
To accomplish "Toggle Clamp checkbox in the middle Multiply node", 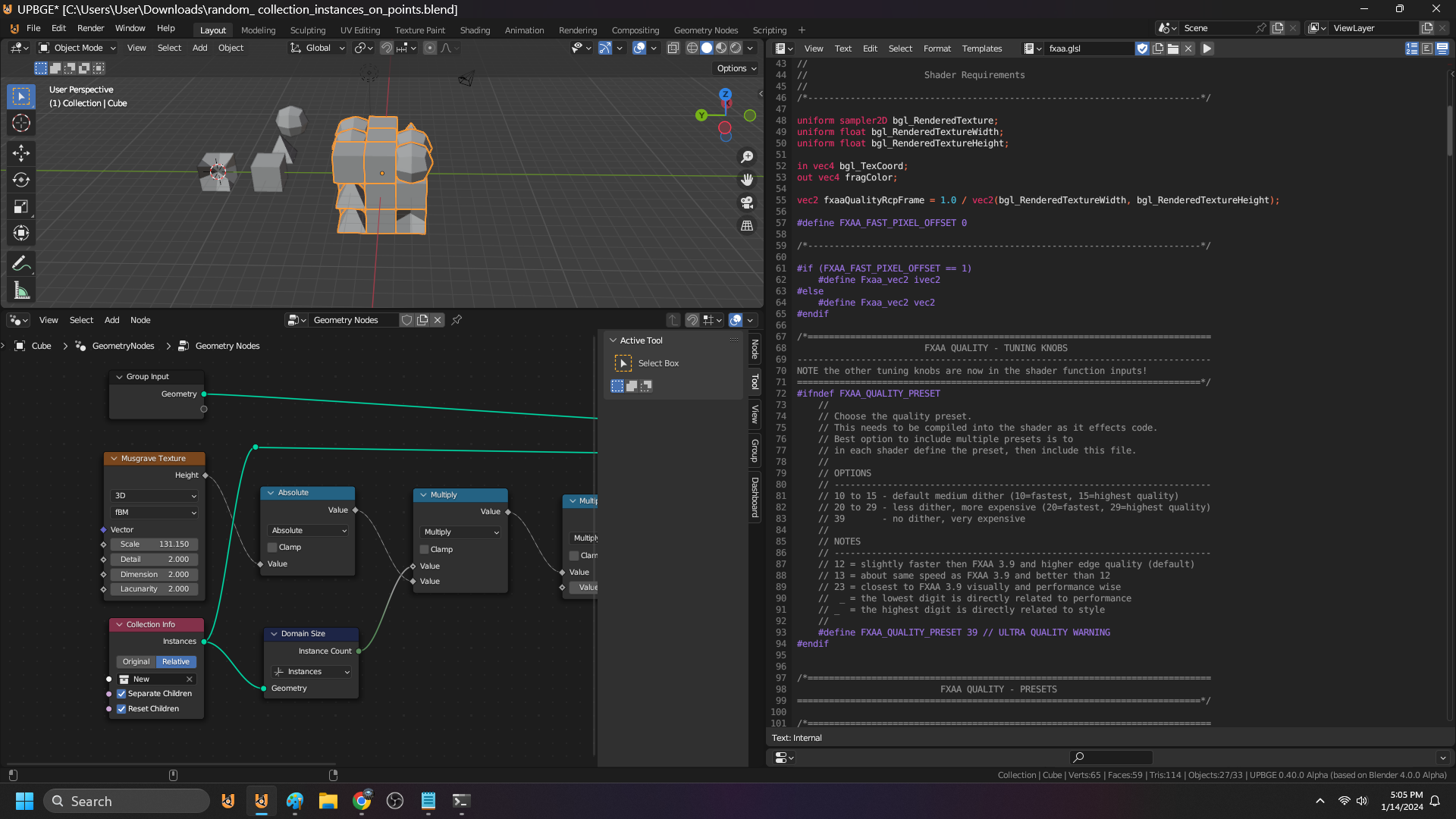I will pyautogui.click(x=425, y=550).
